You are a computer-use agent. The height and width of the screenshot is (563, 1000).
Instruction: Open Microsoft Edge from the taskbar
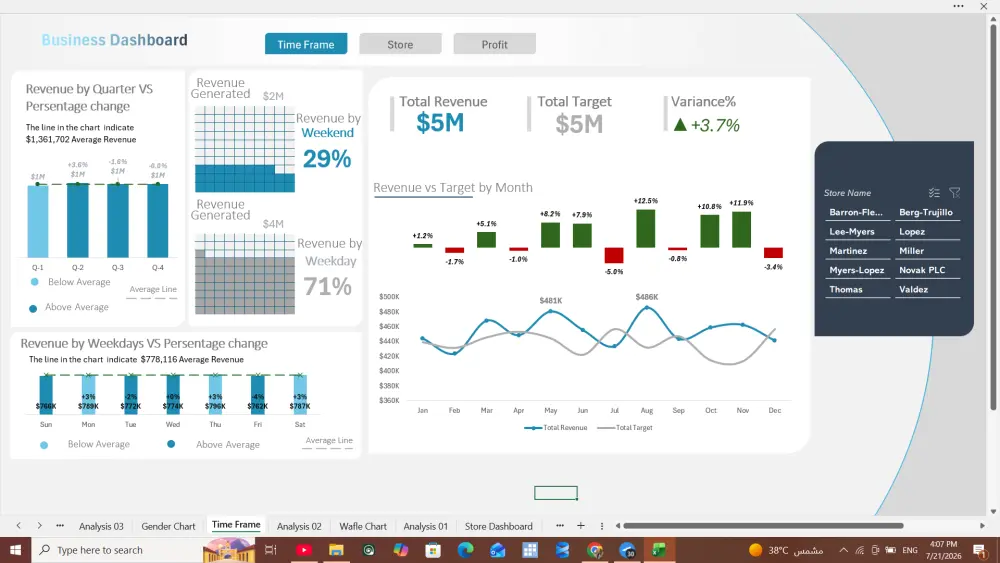[466, 550]
